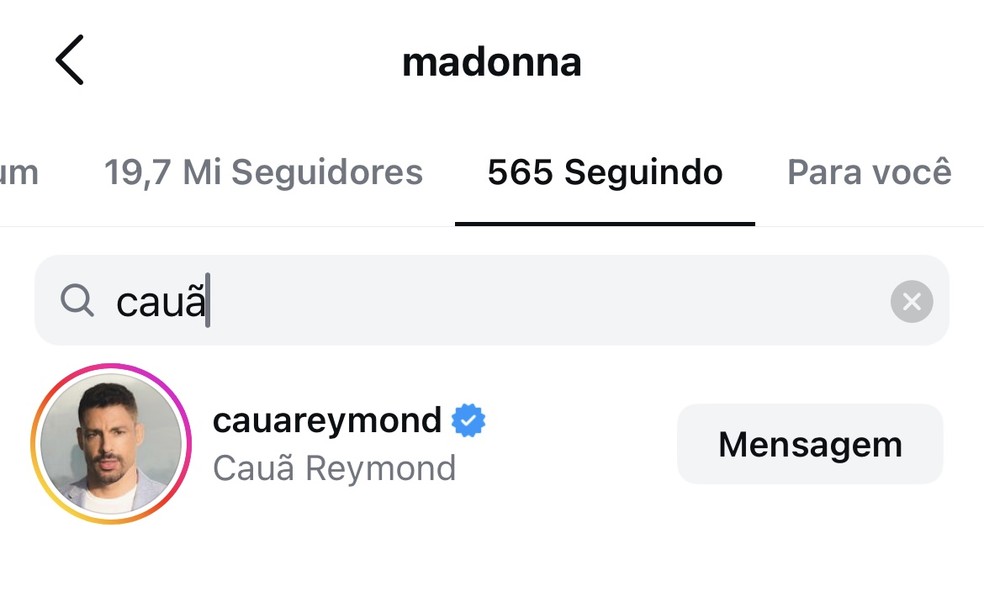Switch to the 19,7 Mi Seguidores tab
984x602 pixels.
click(263, 172)
